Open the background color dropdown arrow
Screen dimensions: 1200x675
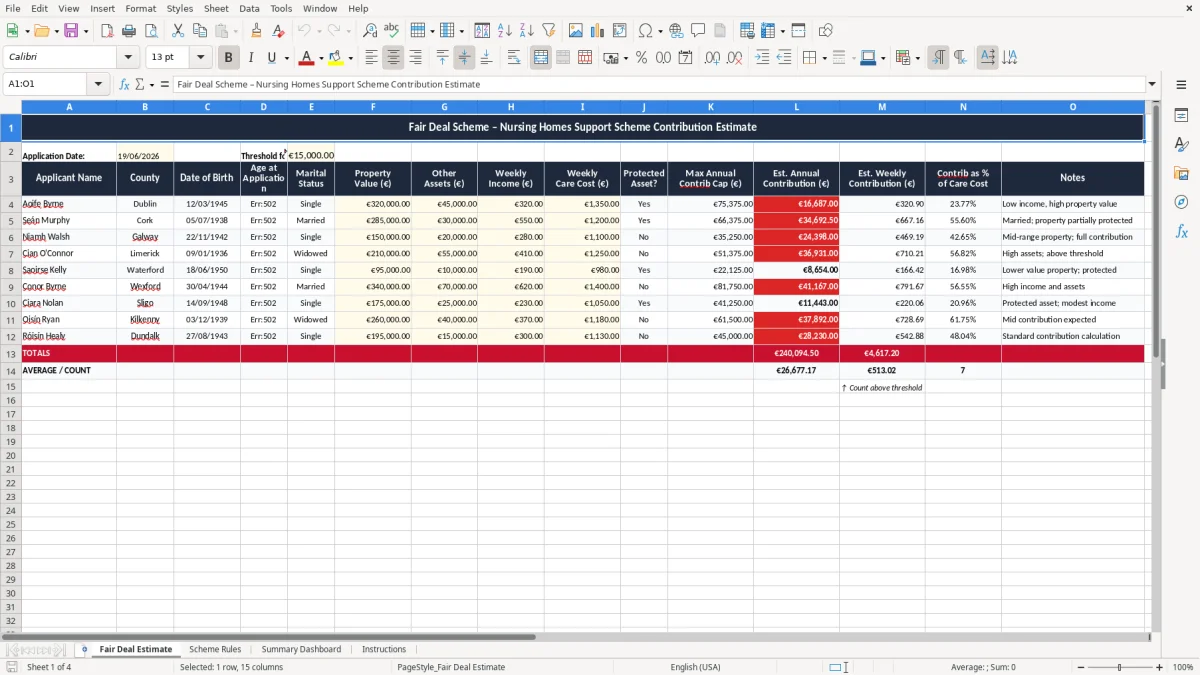(x=350, y=58)
